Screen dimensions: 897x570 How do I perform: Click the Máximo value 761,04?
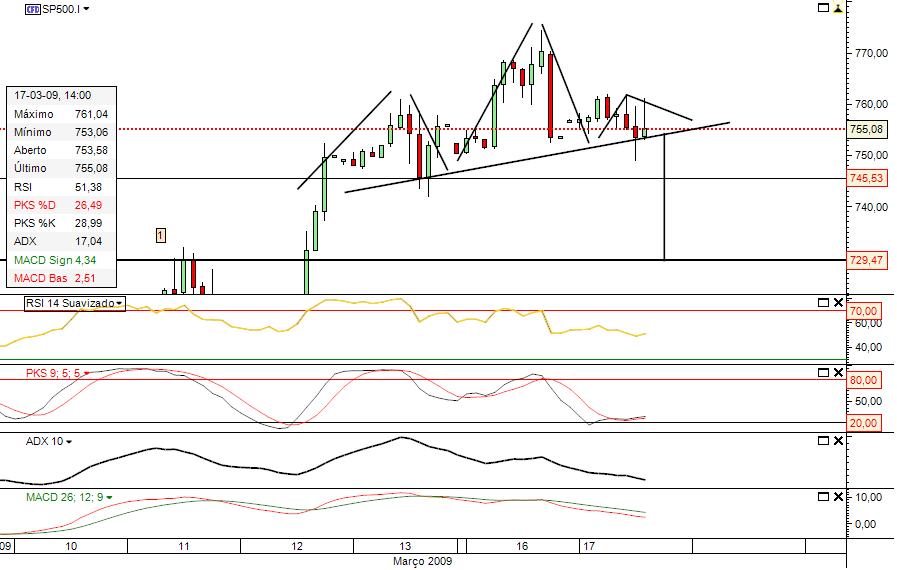(92, 114)
